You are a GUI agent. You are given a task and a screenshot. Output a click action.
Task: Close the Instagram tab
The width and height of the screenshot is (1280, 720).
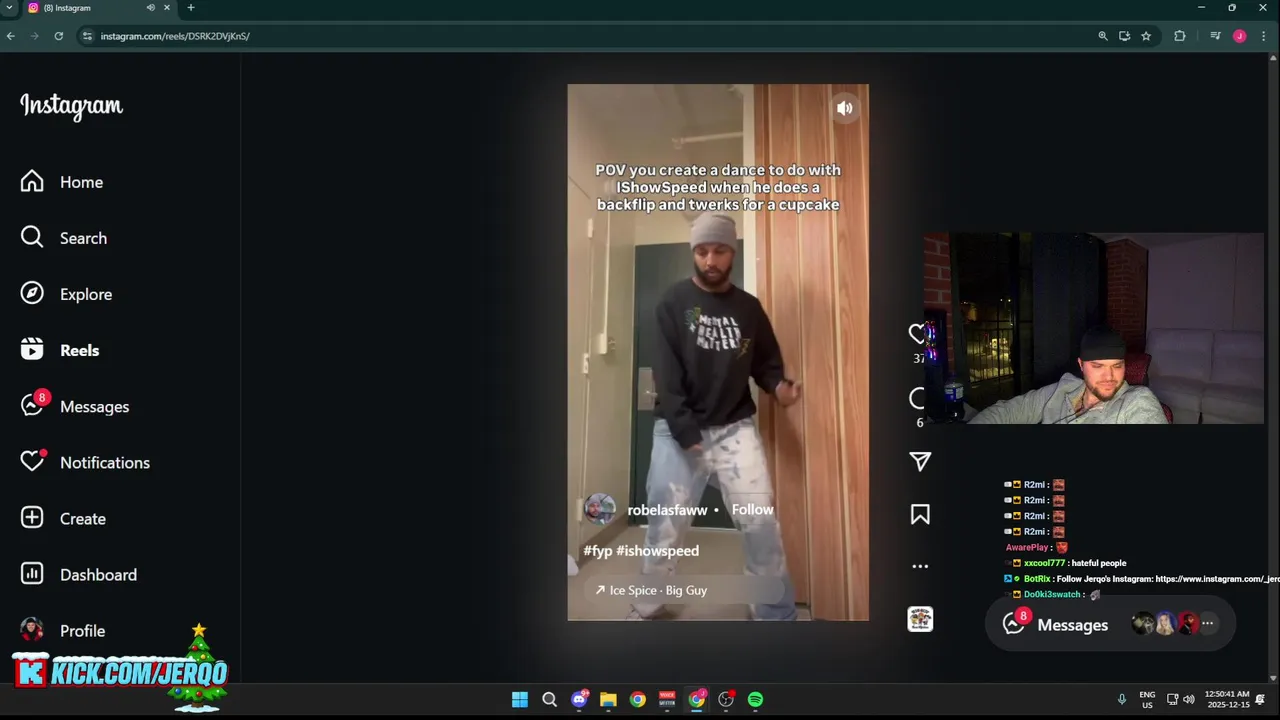coord(167,8)
